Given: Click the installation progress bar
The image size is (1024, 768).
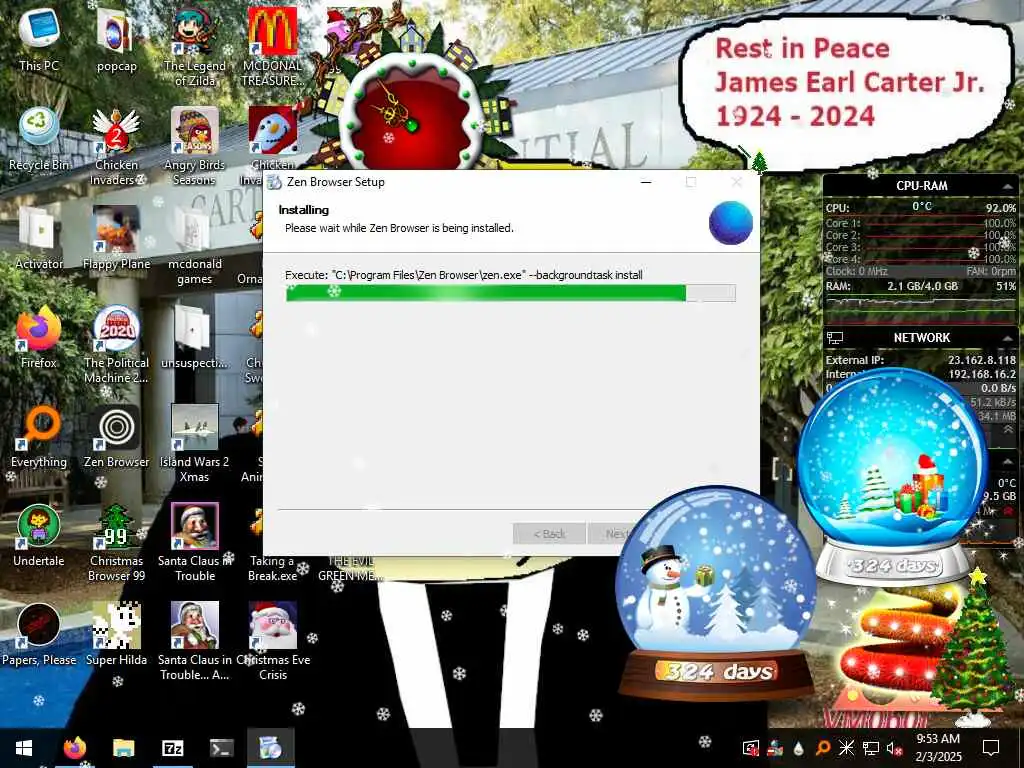Looking at the screenshot, I should 511,293.
